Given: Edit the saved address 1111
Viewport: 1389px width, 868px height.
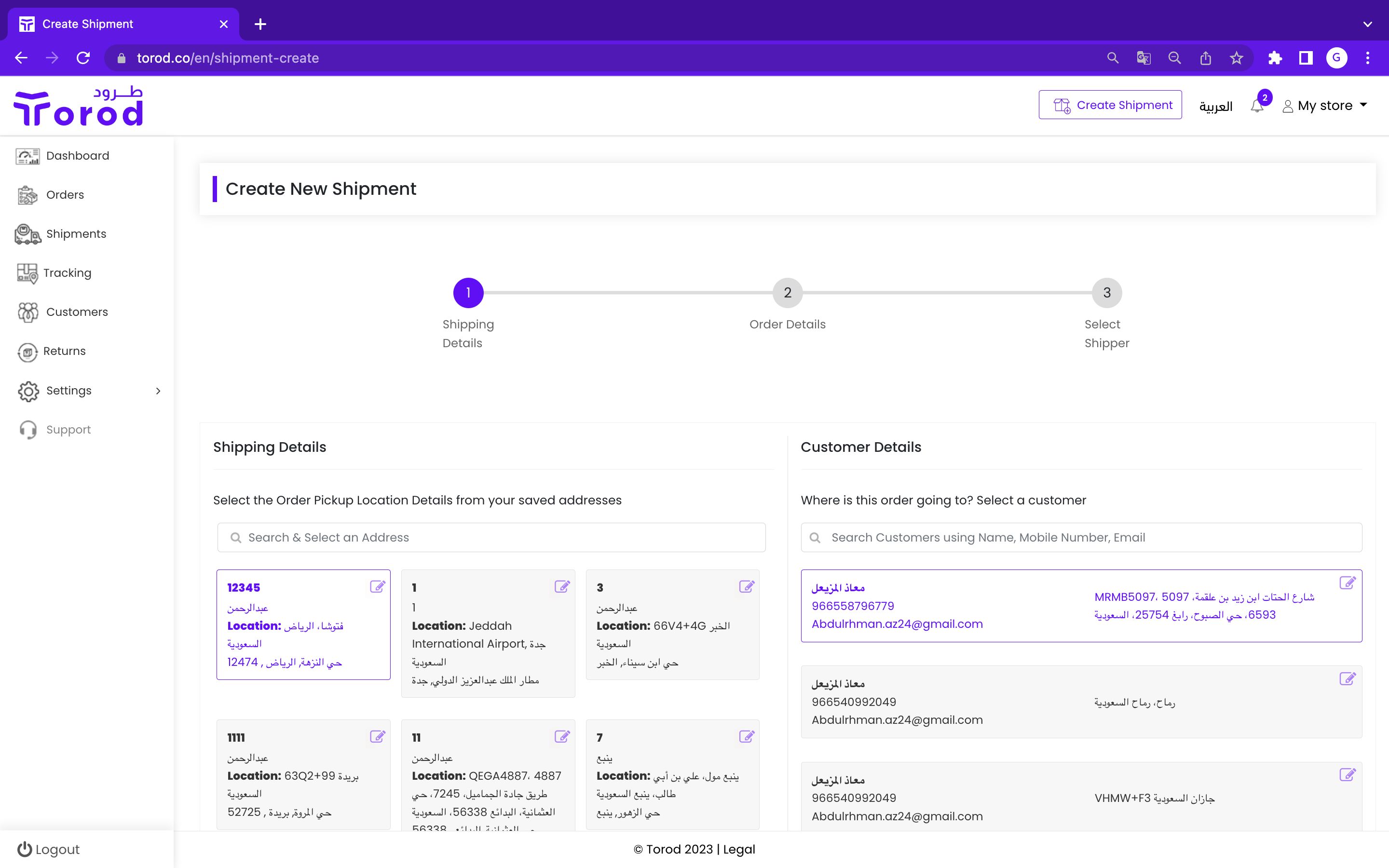Looking at the screenshot, I should click(377, 736).
